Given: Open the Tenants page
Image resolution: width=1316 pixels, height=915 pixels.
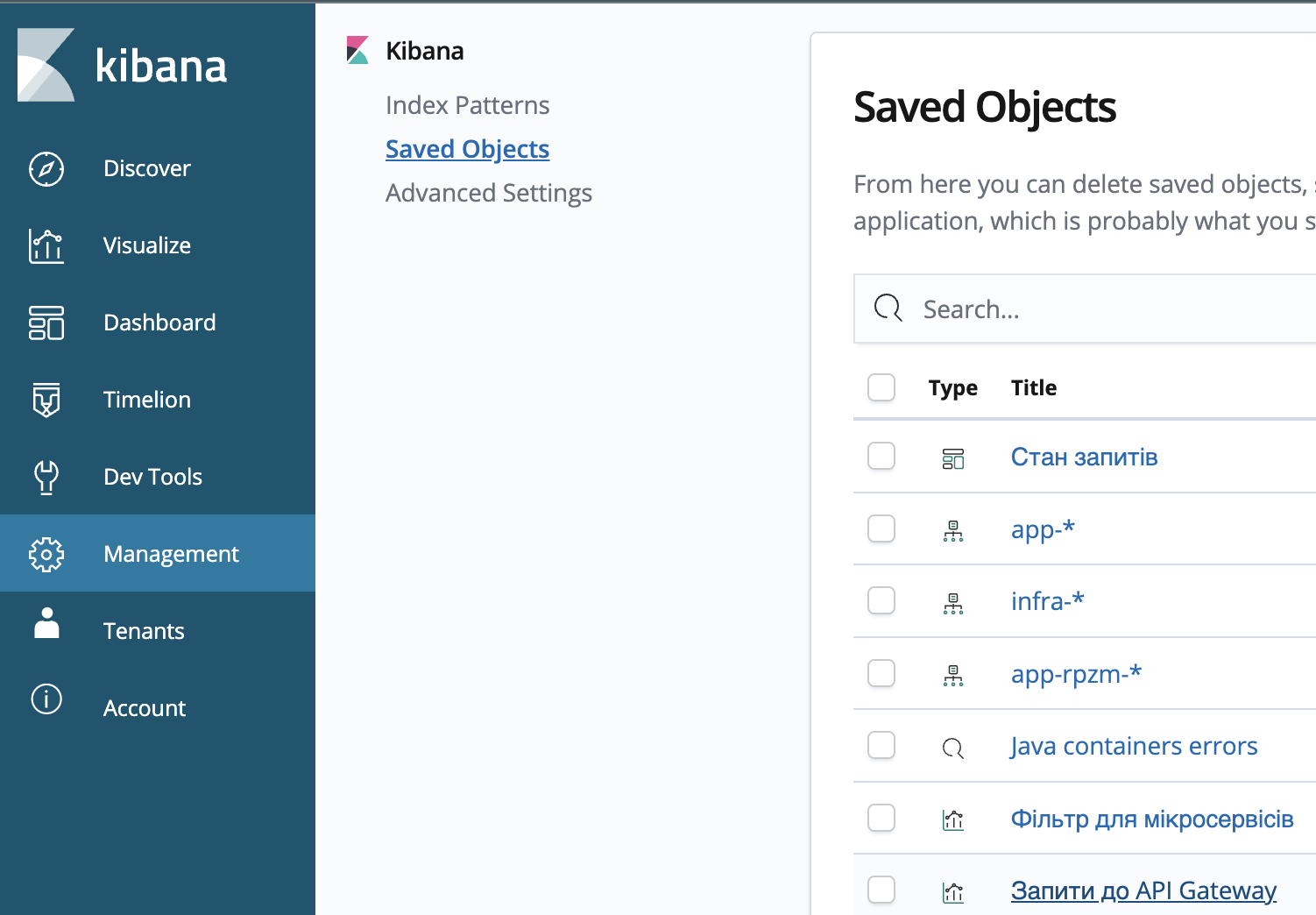Looking at the screenshot, I should [158, 631].
